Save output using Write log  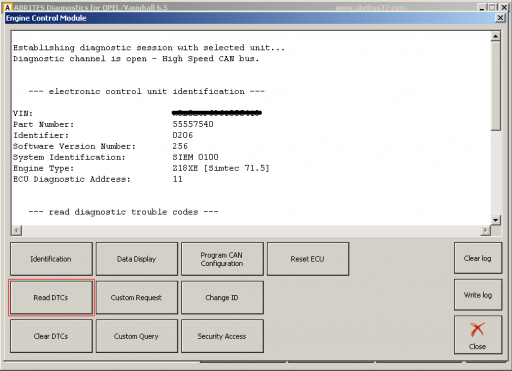pyautogui.click(x=478, y=295)
